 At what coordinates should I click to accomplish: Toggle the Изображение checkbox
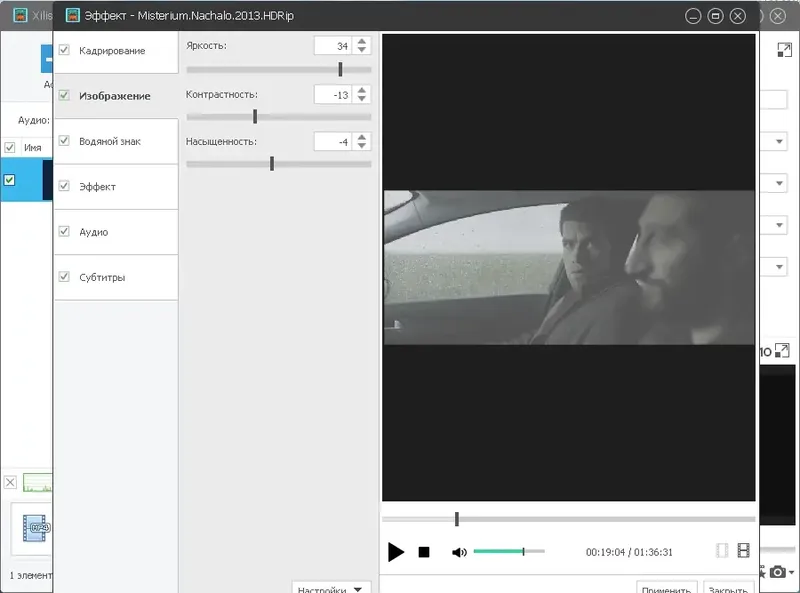[64, 95]
